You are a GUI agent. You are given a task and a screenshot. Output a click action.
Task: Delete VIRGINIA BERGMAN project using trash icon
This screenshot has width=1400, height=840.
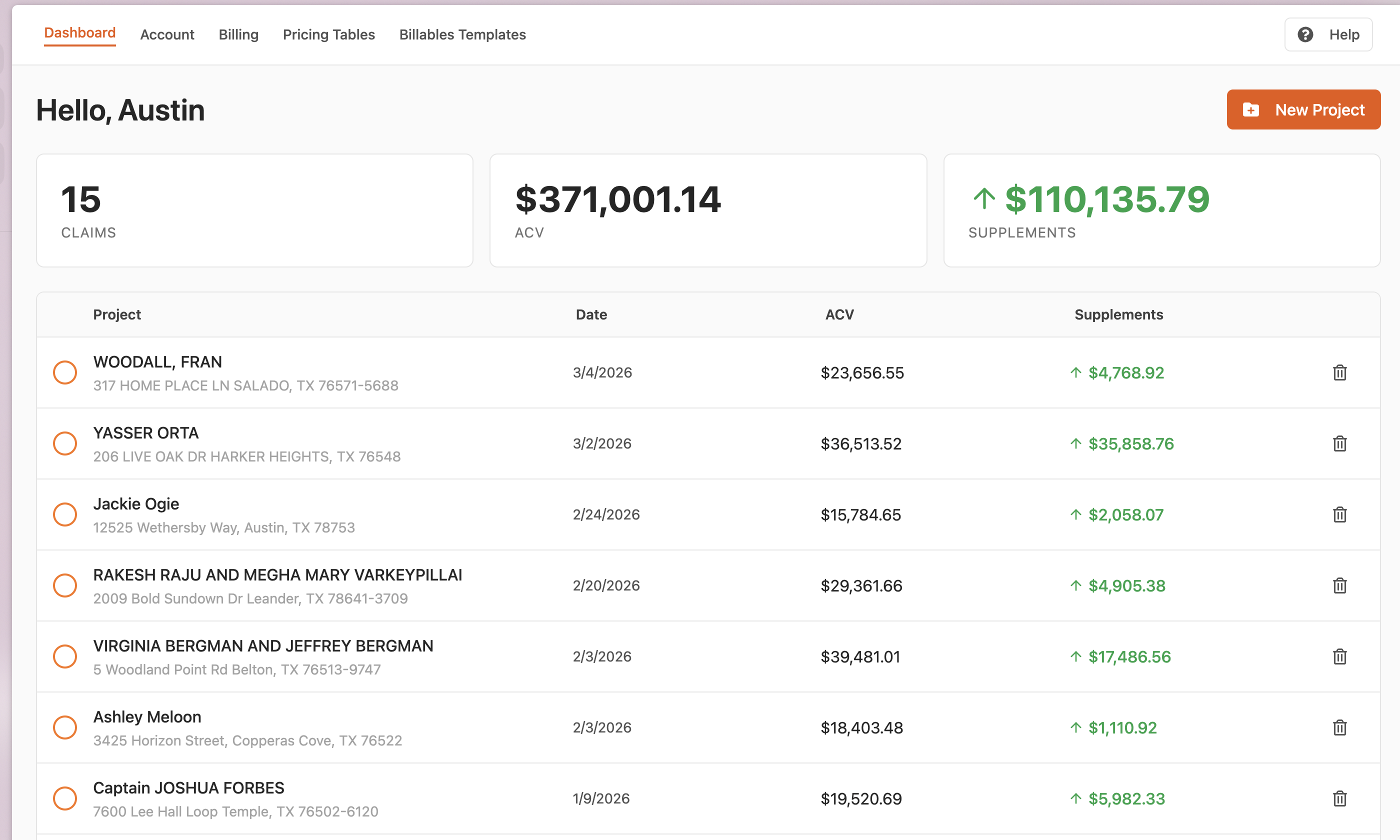(x=1339, y=656)
